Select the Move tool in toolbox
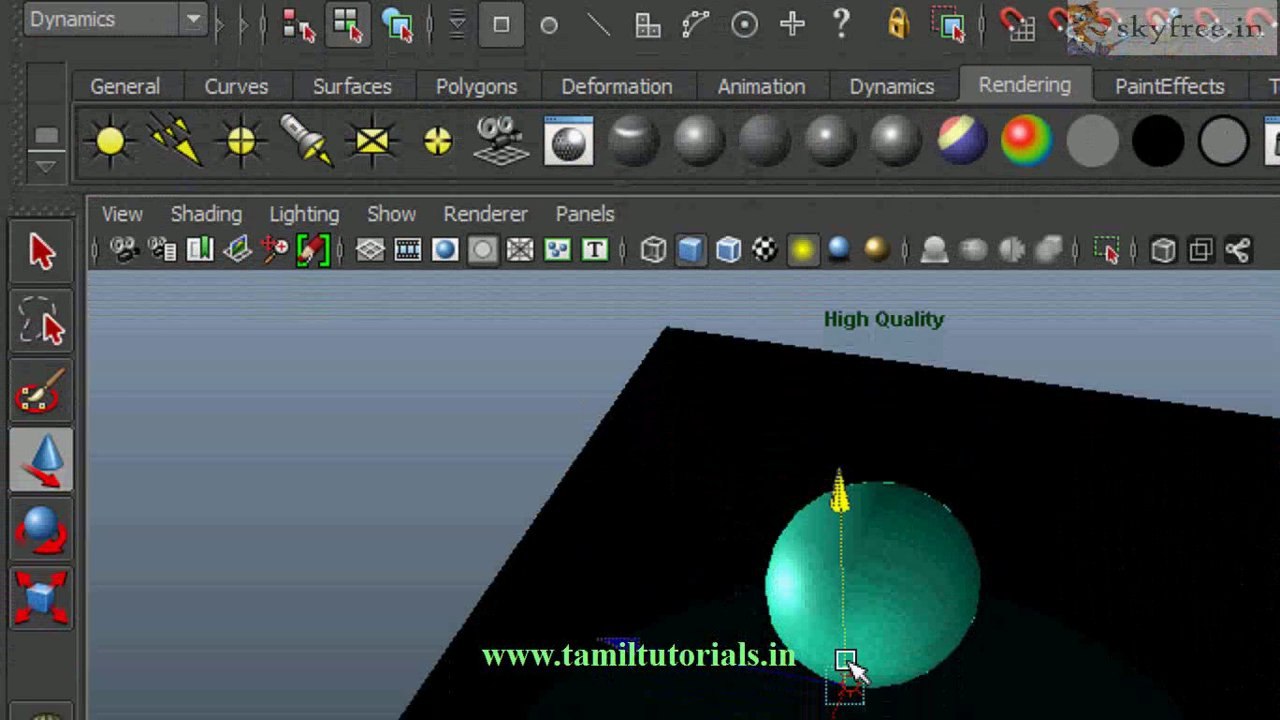 [41, 460]
